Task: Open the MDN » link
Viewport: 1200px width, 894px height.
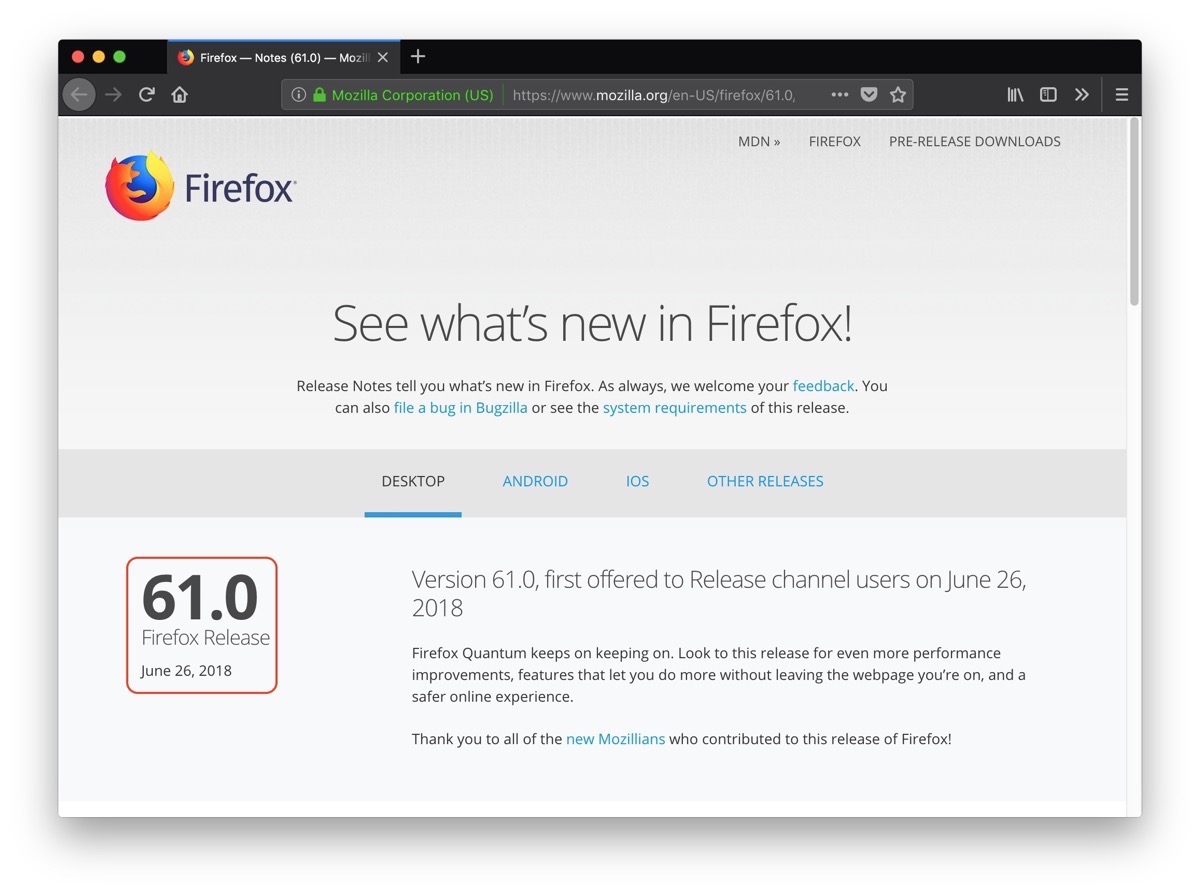Action: pyautogui.click(x=759, y=141)
